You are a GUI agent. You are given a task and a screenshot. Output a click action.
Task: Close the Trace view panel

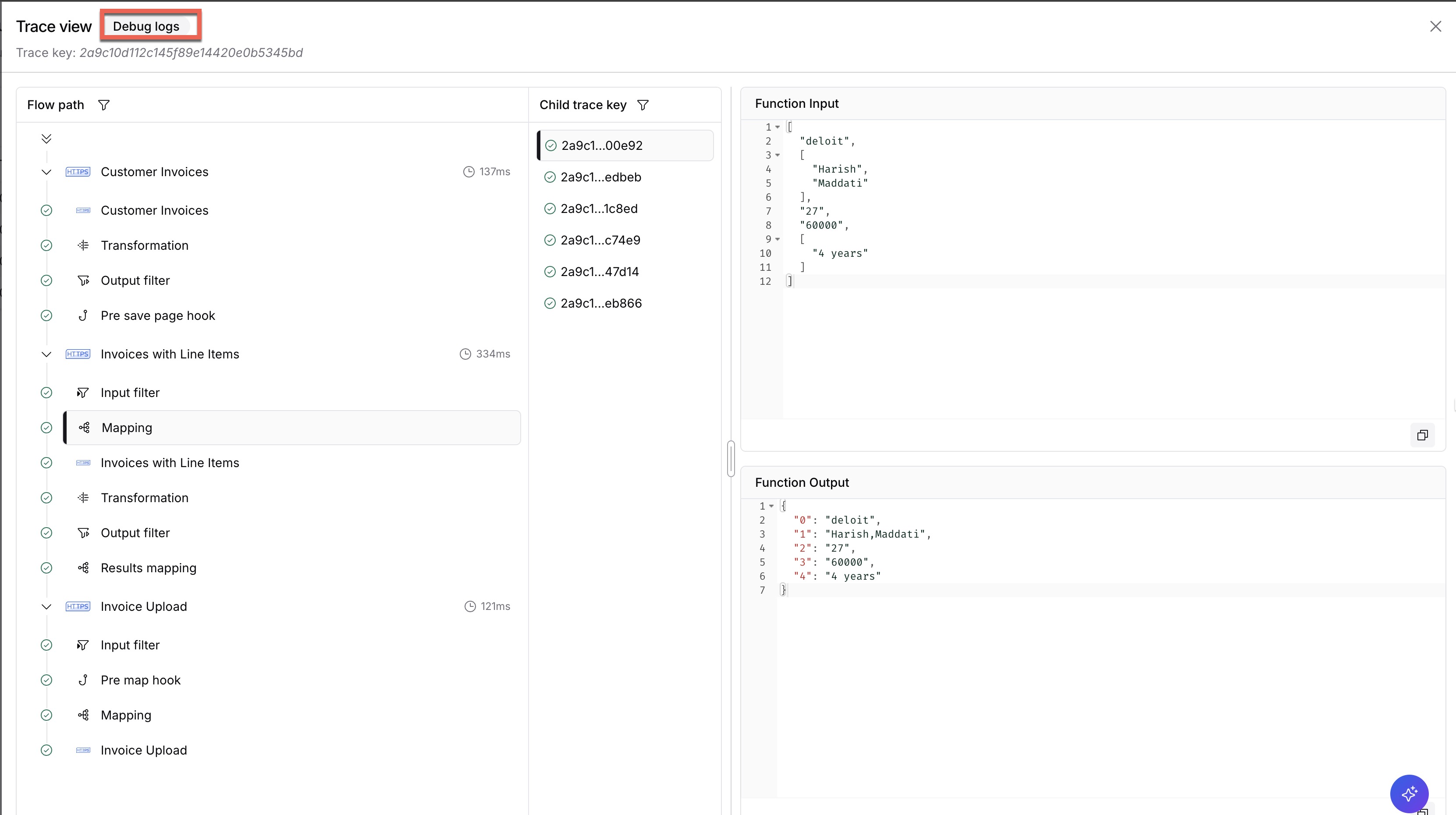(x=1436, y=27)
